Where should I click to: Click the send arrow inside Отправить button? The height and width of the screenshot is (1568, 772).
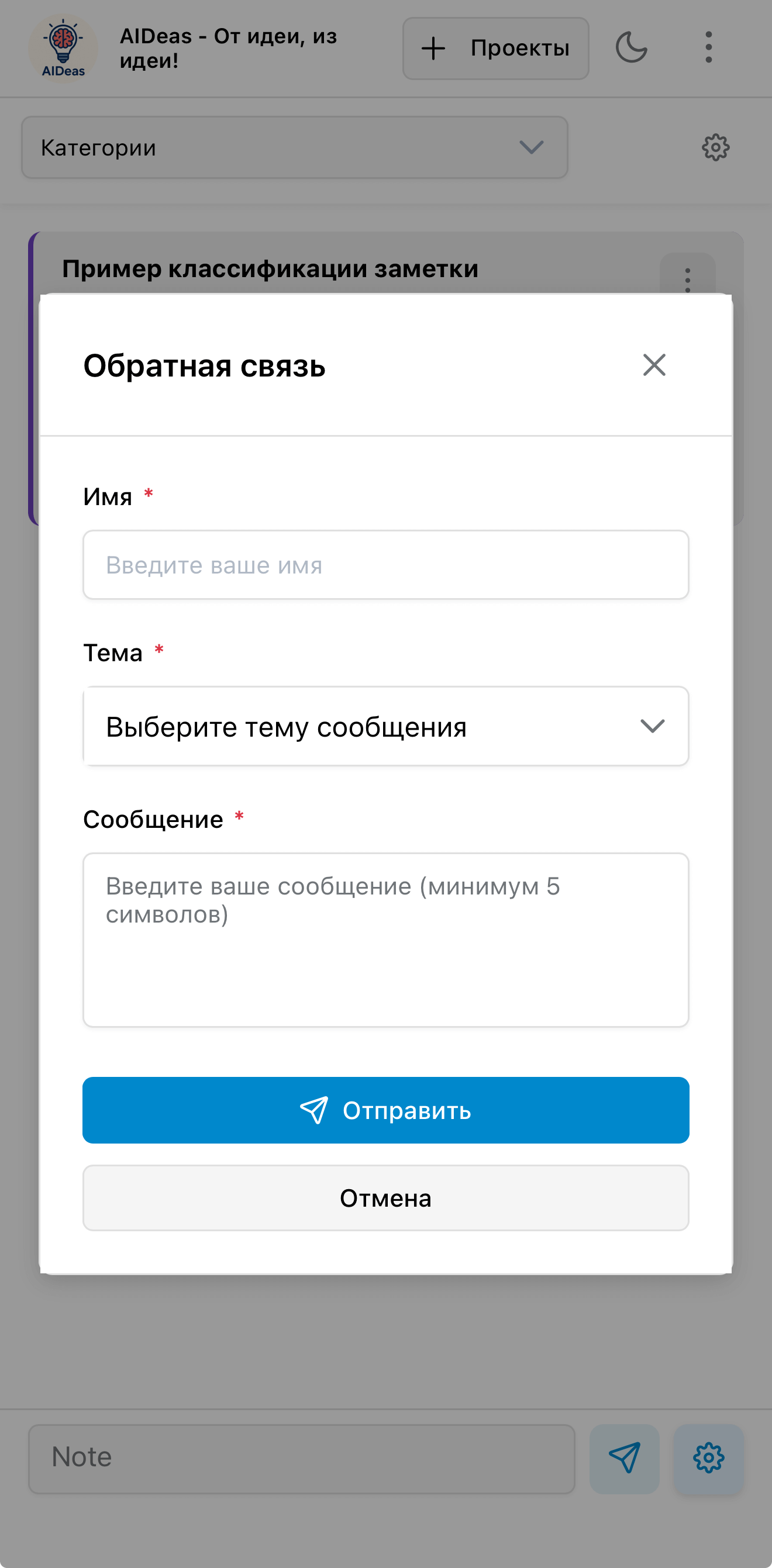(314, 1110)
